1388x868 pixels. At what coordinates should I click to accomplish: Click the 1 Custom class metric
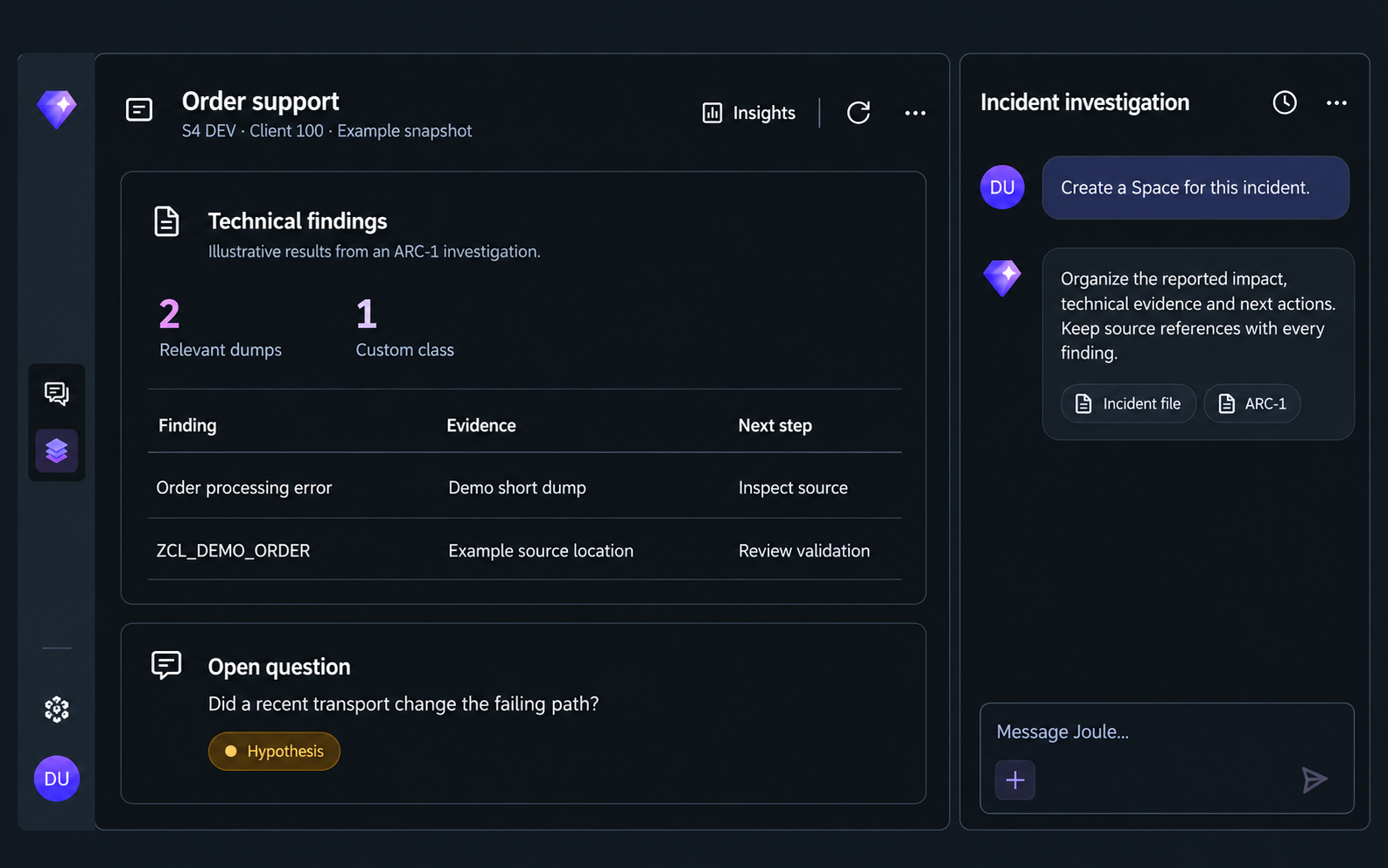point(404,328)
